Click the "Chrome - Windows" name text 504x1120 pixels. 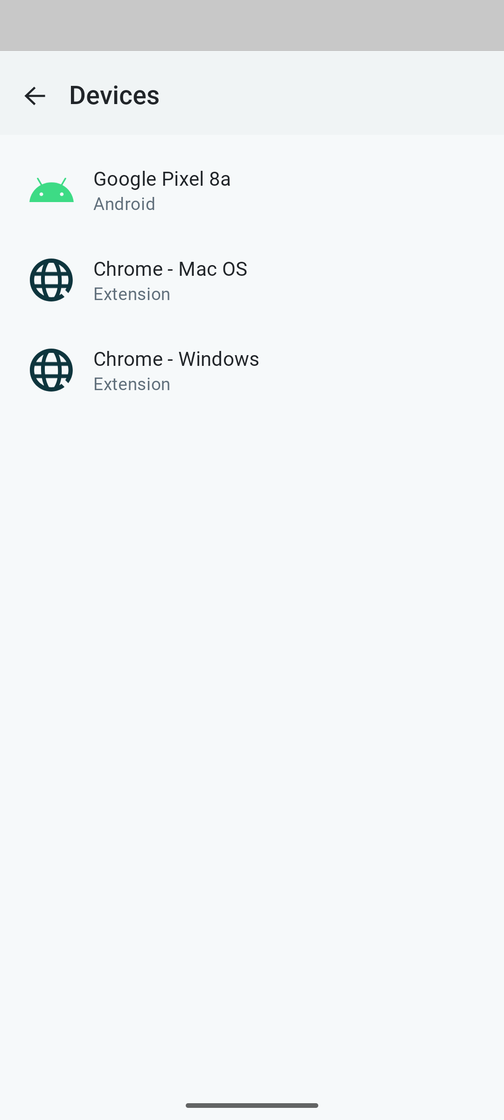(176, 359)
